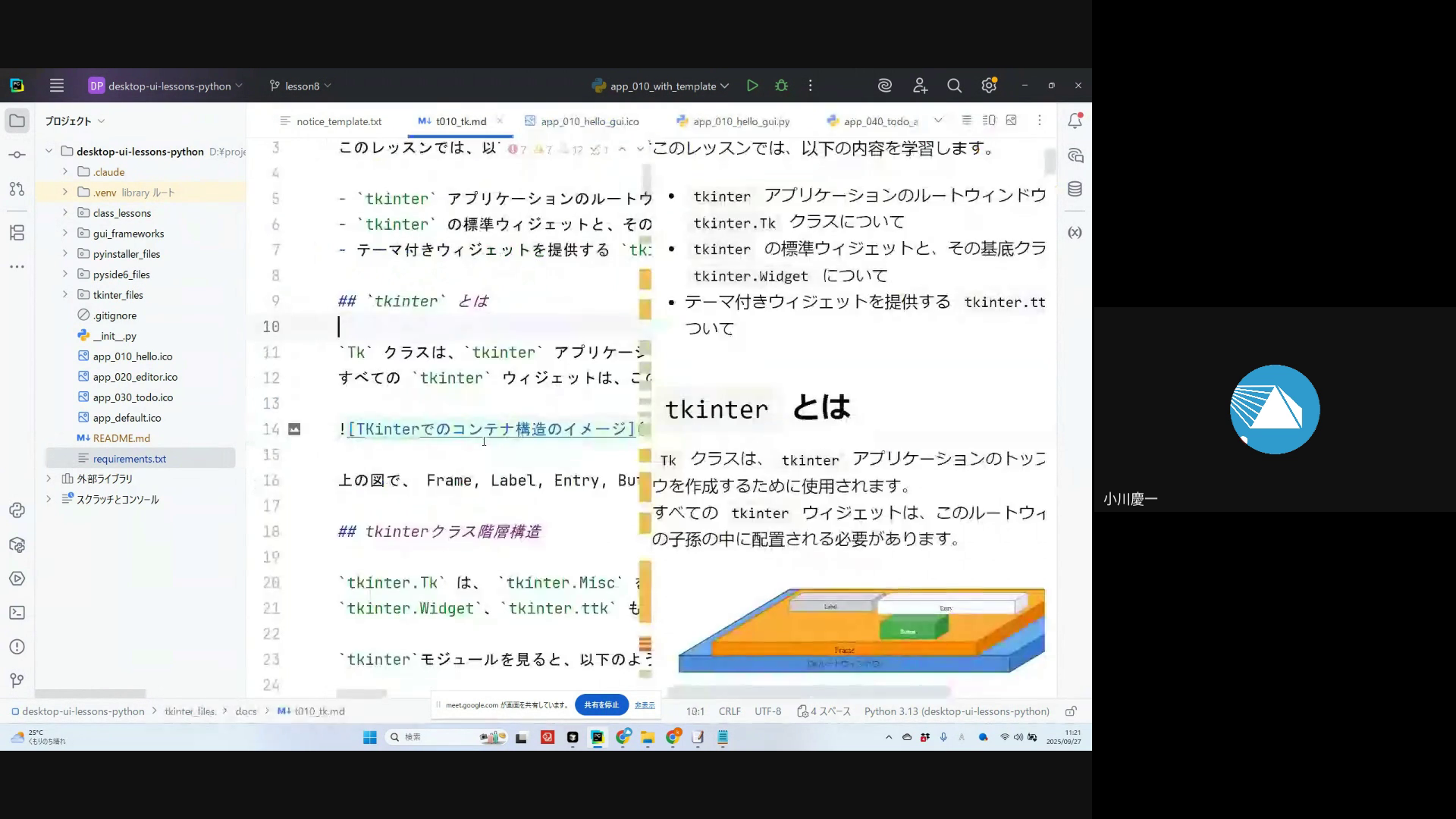Image resolution: width=1456 pixels, height=819 pixels.
Task: Start debugging with the bug icon
Action: 781,86
